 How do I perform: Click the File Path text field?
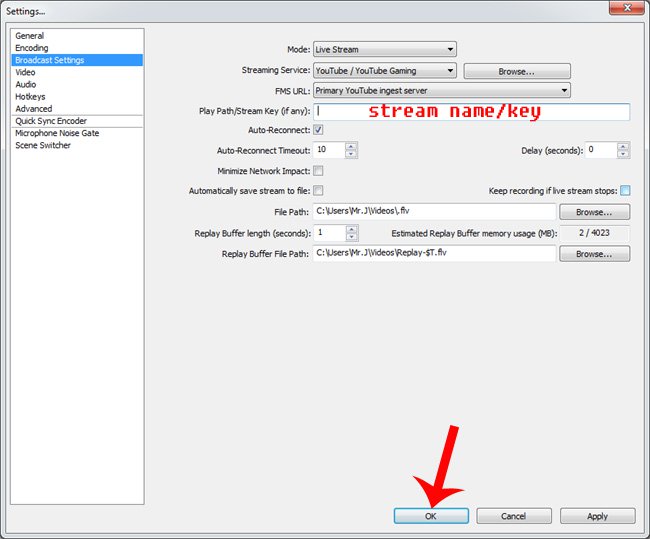click(x=434, y=211)
